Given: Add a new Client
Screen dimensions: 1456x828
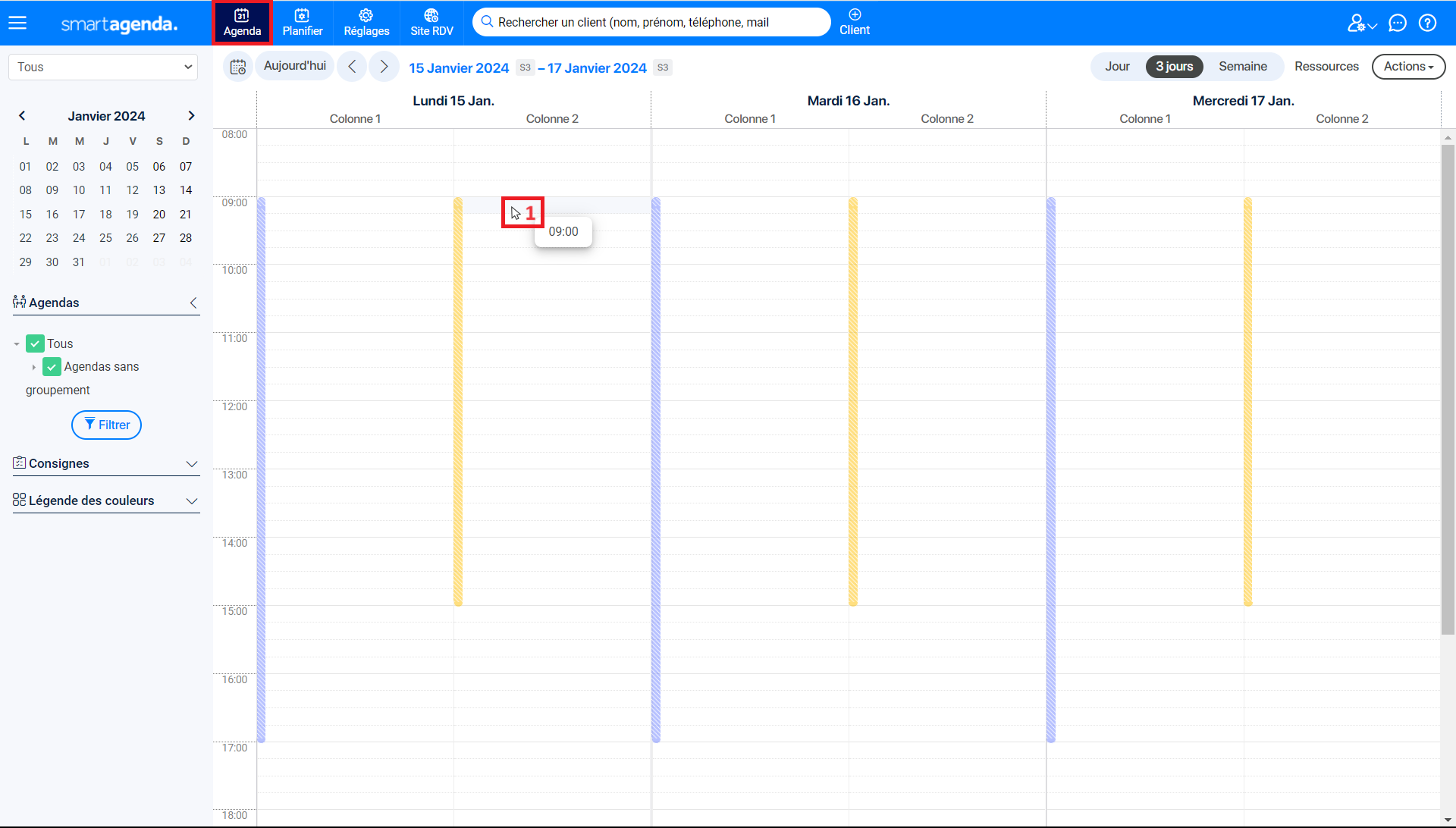Looking at the screenshot, I should (x=855, y=23).
